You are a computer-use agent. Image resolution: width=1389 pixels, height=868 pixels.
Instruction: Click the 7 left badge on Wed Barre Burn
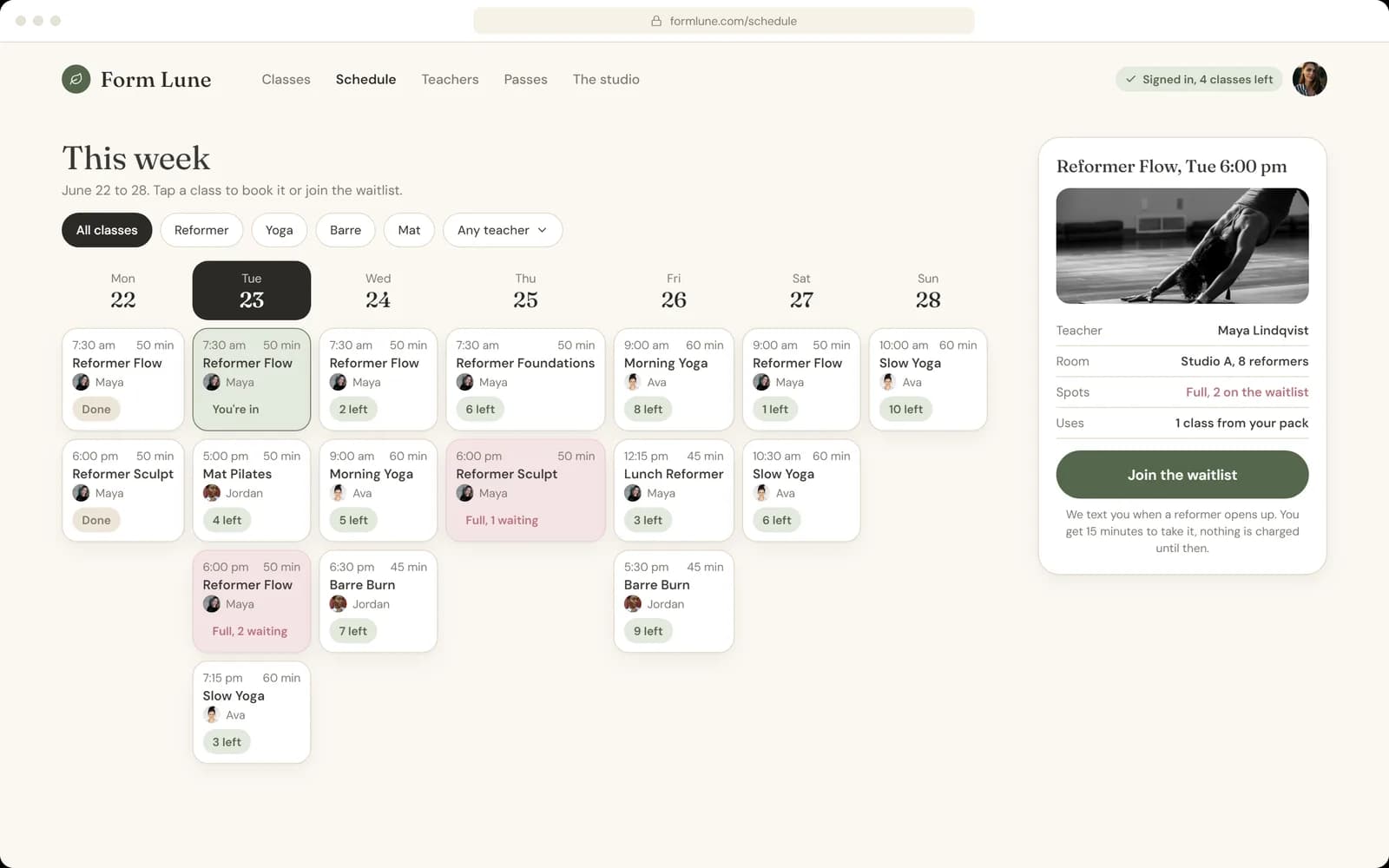point(352,631)
